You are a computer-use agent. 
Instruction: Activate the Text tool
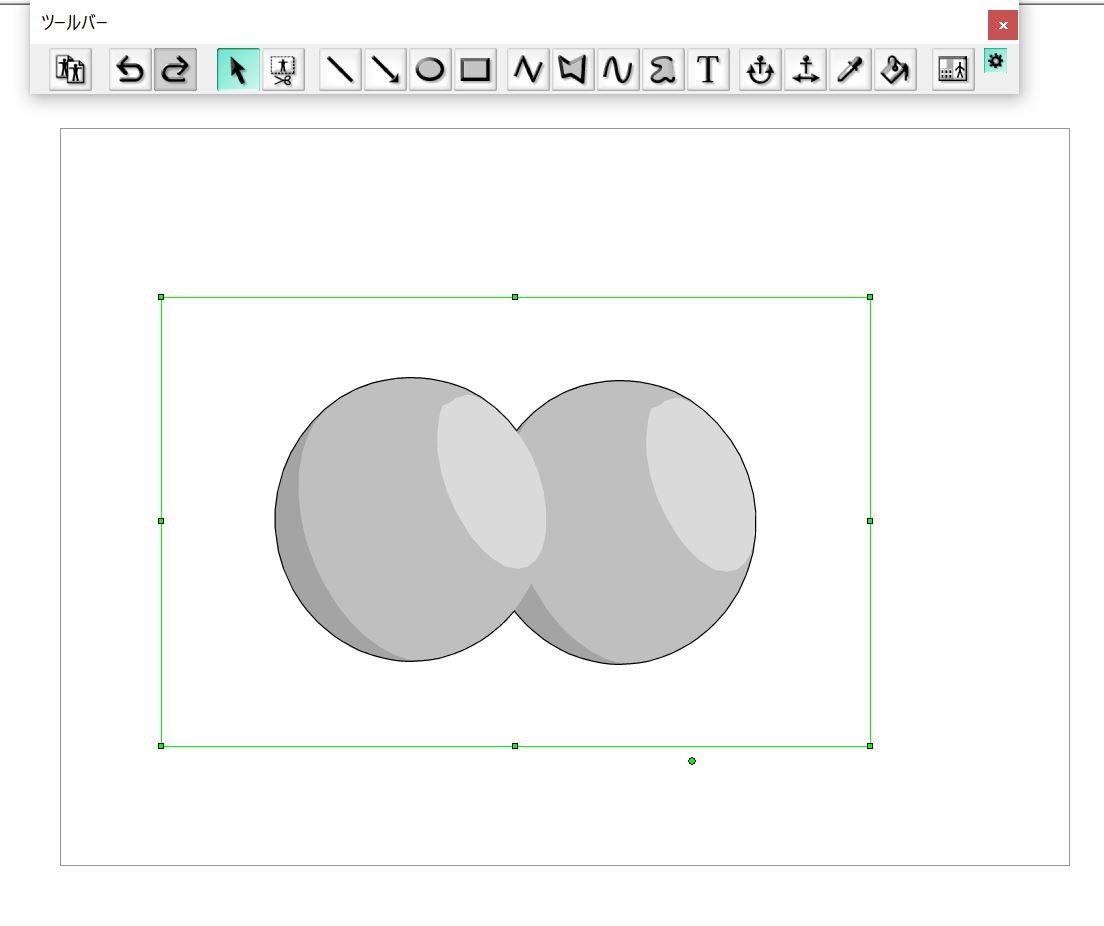coord(707,70)
